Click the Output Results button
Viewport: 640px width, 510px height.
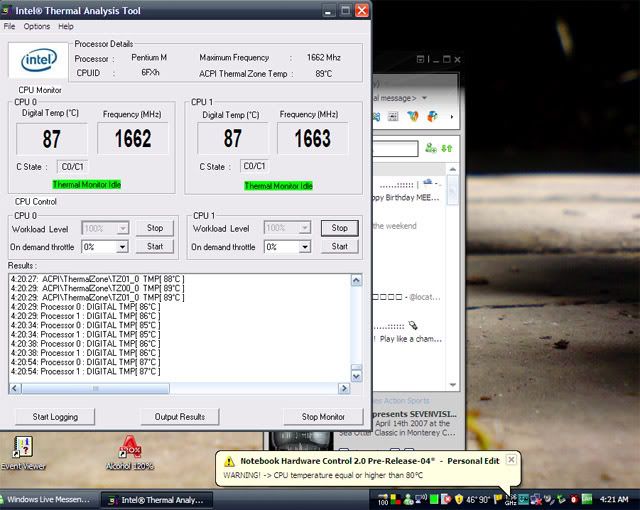point(180,417)
